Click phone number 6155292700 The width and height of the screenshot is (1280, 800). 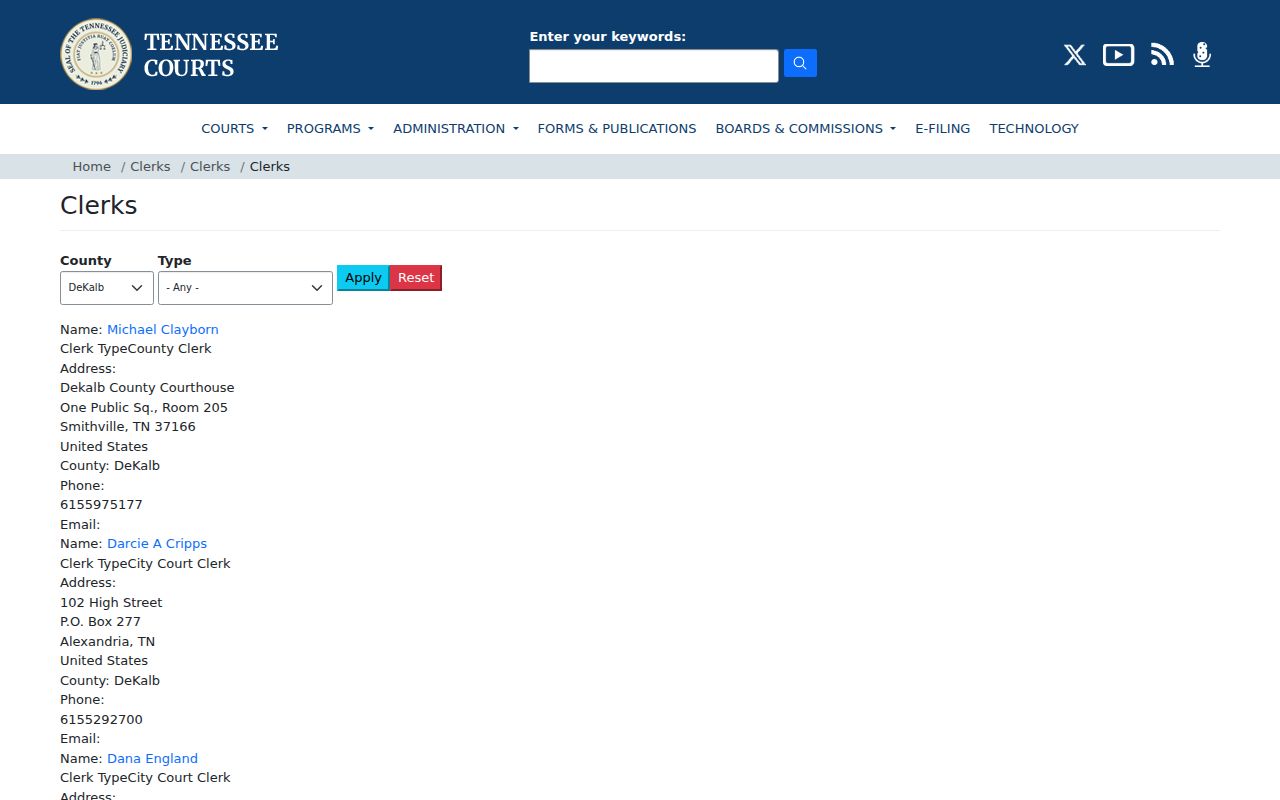point(101,719)
